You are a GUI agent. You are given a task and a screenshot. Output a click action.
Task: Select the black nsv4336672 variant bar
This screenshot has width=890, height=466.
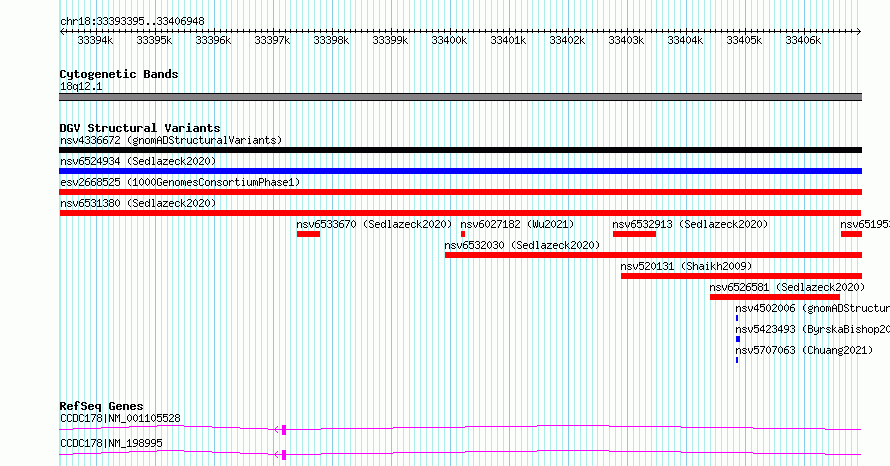[x=460, y=150]
